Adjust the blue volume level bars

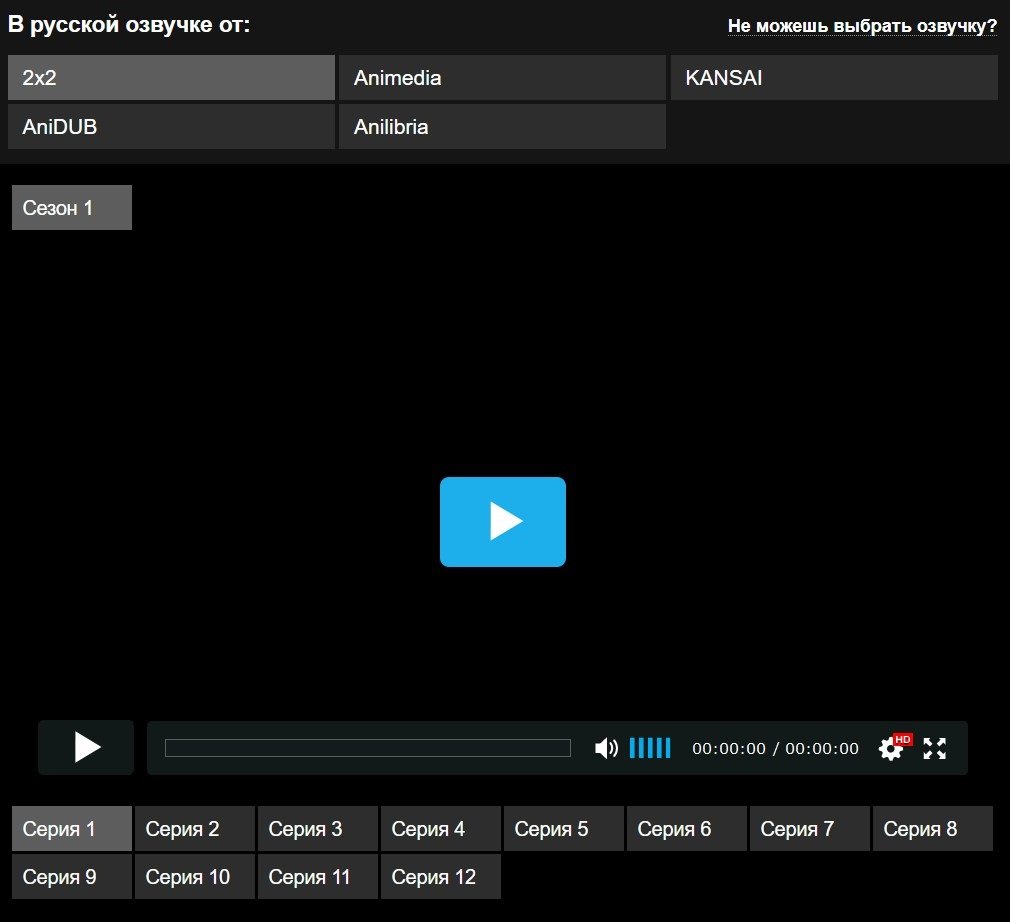[650, 748]
